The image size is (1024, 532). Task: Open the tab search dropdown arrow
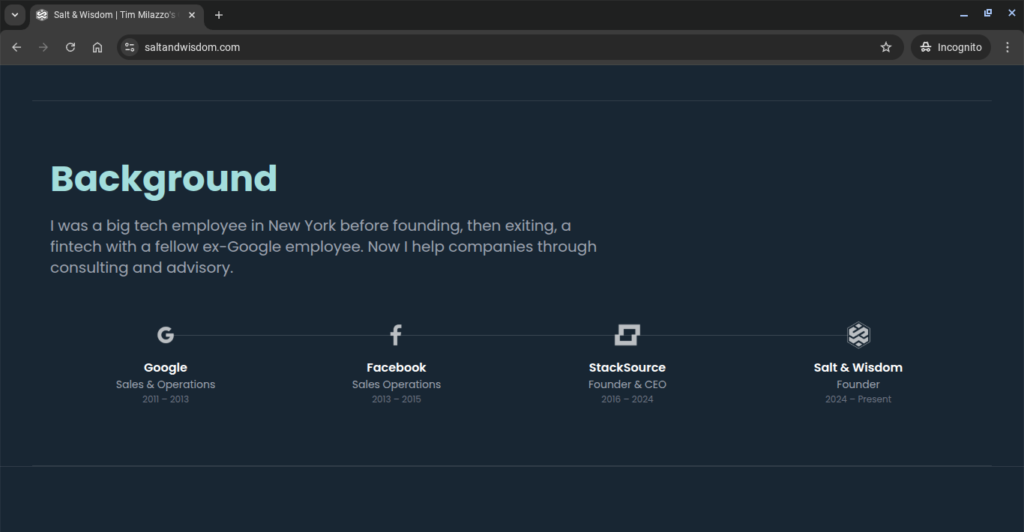click(14, 15)
